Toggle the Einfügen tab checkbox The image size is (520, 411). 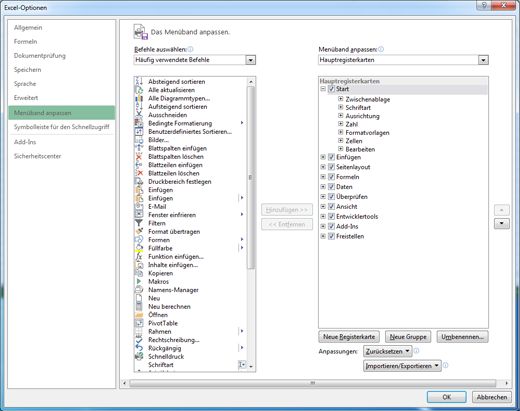click(331, 157)
